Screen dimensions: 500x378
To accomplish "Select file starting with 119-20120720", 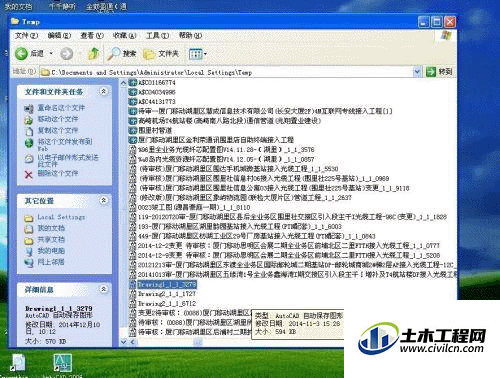I will pos(292,217).
